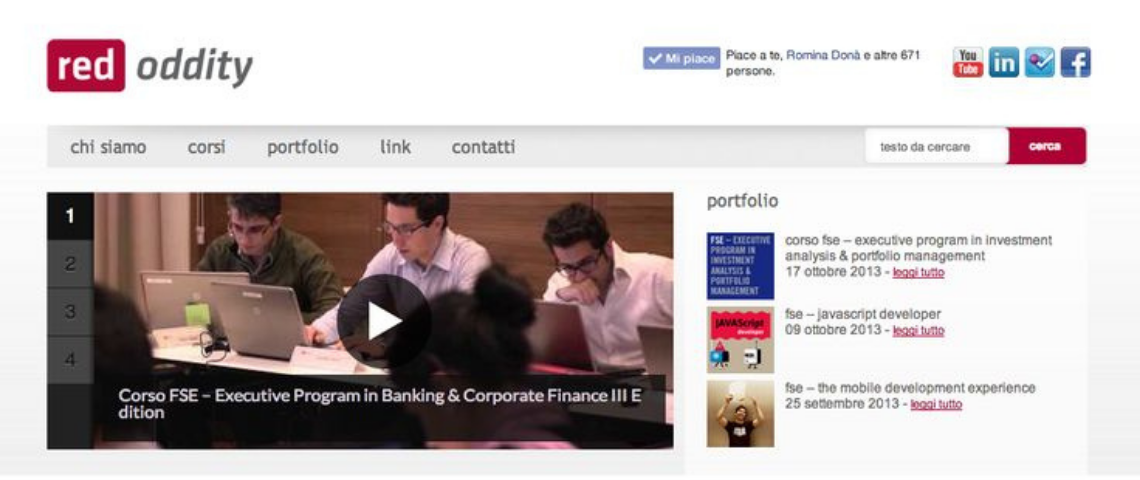Screen dimensions: 1140x480
Task: Click the Foursquare check-in icon
Action: coord(1040,63)
